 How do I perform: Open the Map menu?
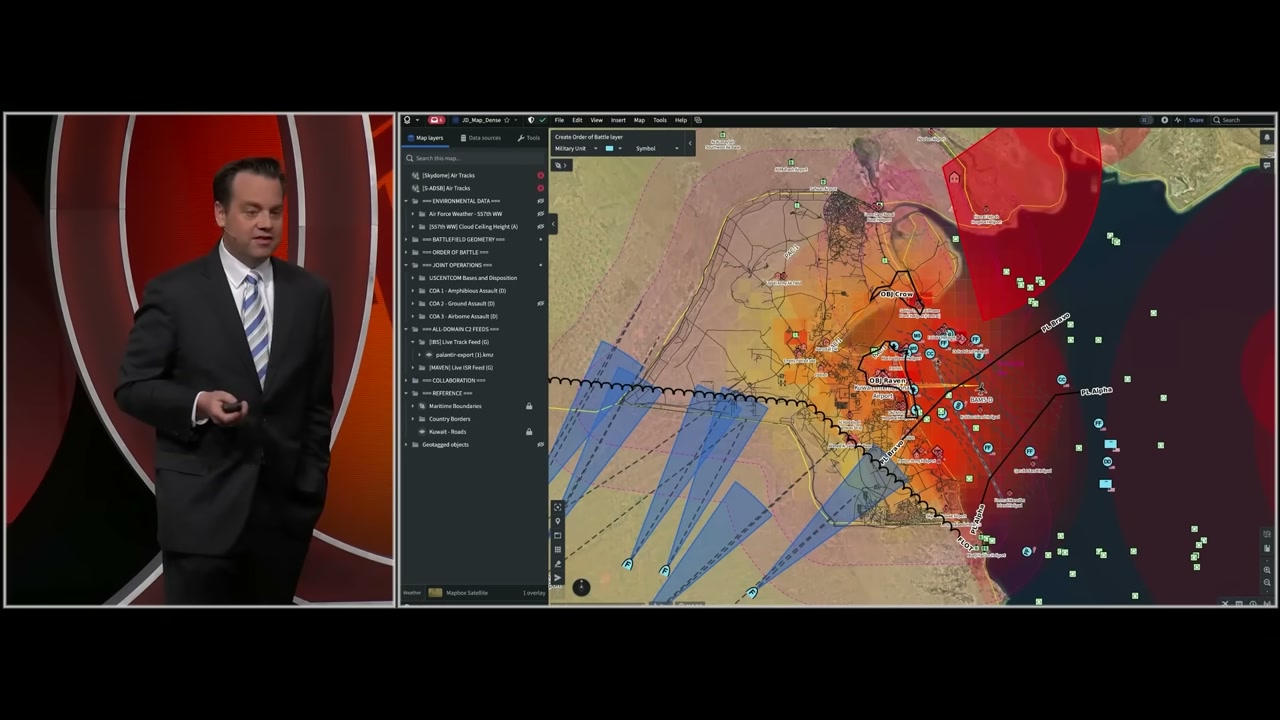(x=639, y=120)
